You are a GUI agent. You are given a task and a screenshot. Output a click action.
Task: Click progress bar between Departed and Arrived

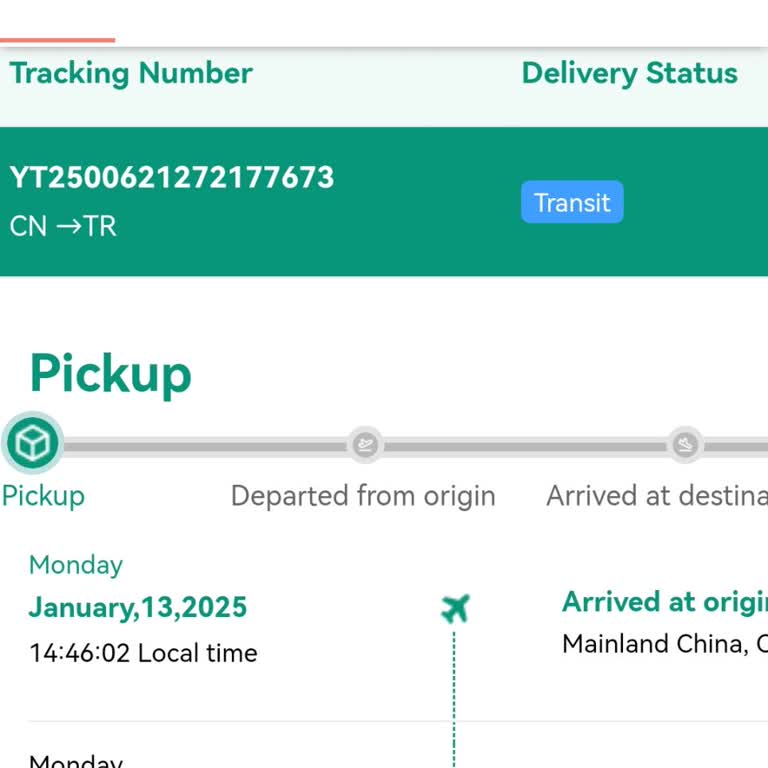tap(525, 446)
